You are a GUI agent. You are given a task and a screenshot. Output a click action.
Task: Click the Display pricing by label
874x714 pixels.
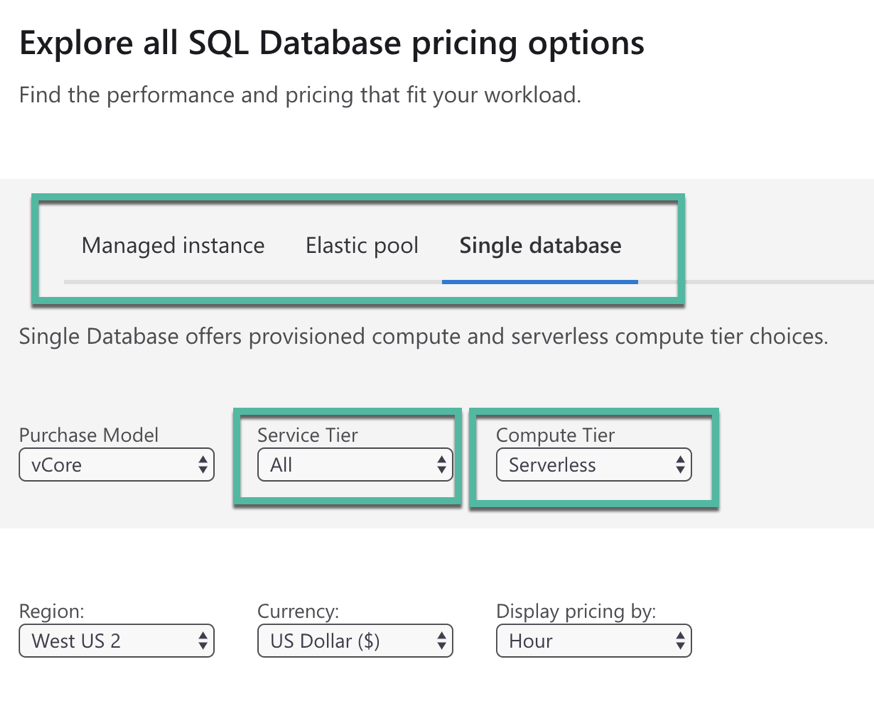coord(576,611)
